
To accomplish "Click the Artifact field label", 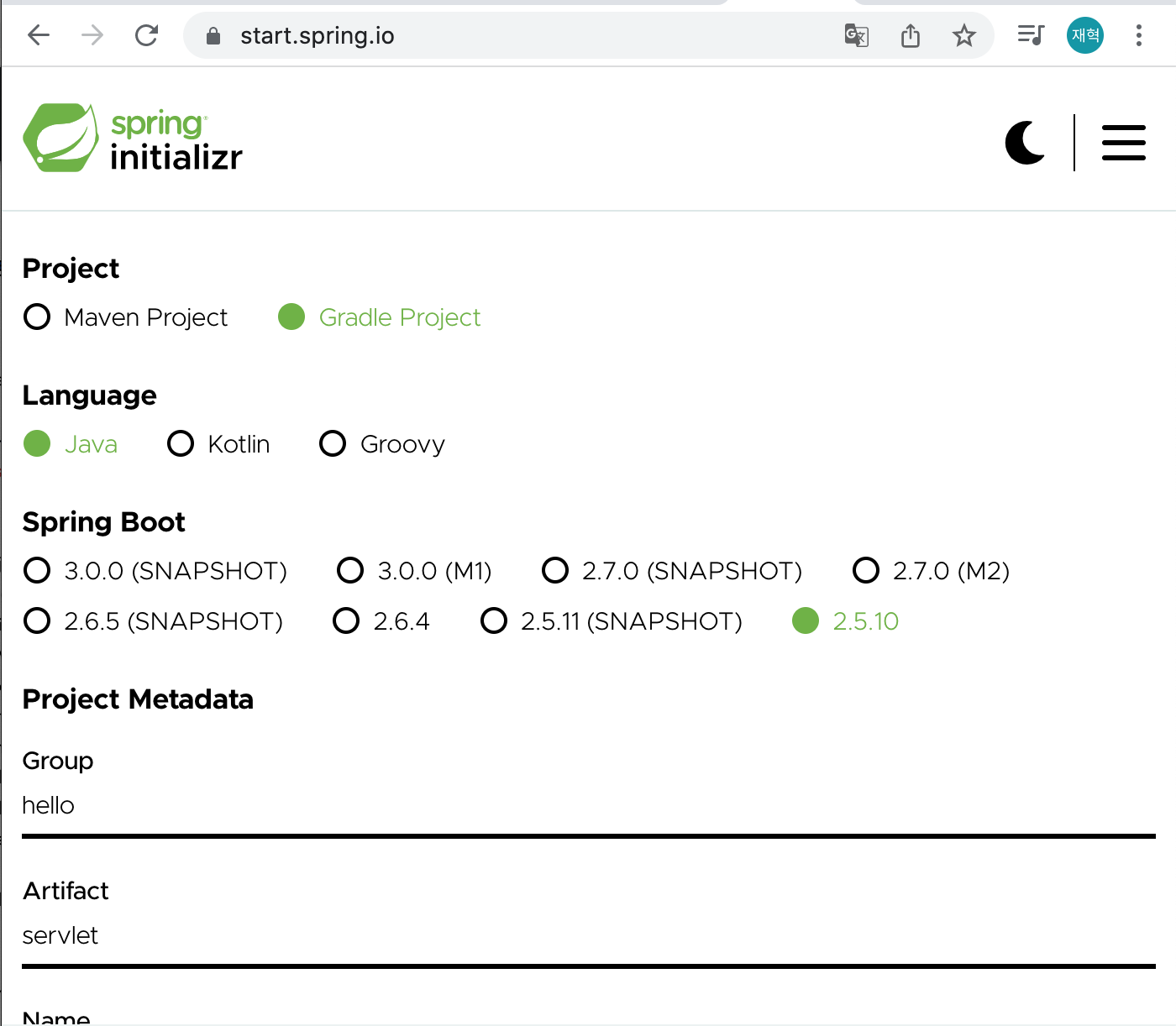I will pyautogui.click(x=66, y=891).
